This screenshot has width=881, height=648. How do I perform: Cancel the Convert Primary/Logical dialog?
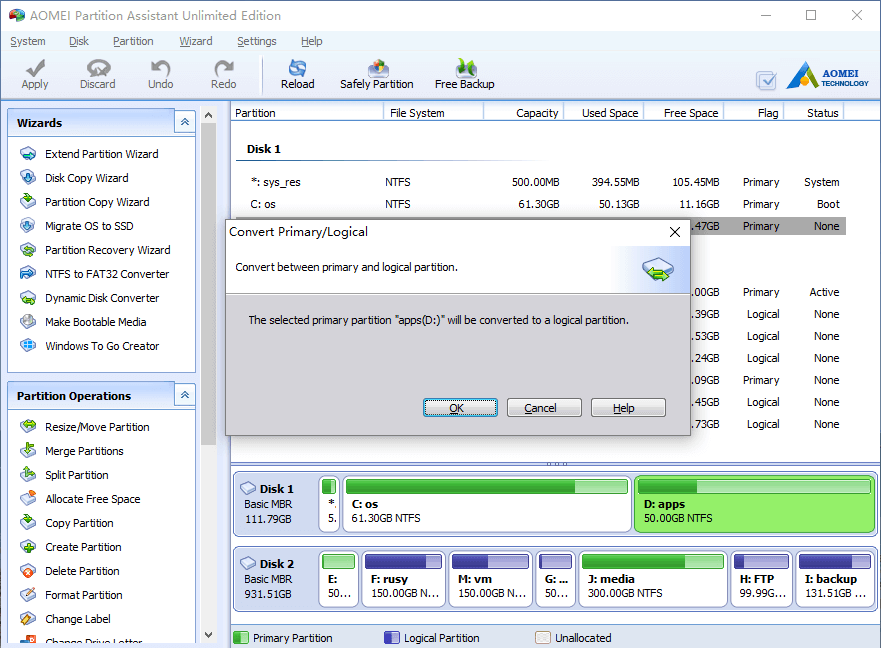click(x=544, y=408)
